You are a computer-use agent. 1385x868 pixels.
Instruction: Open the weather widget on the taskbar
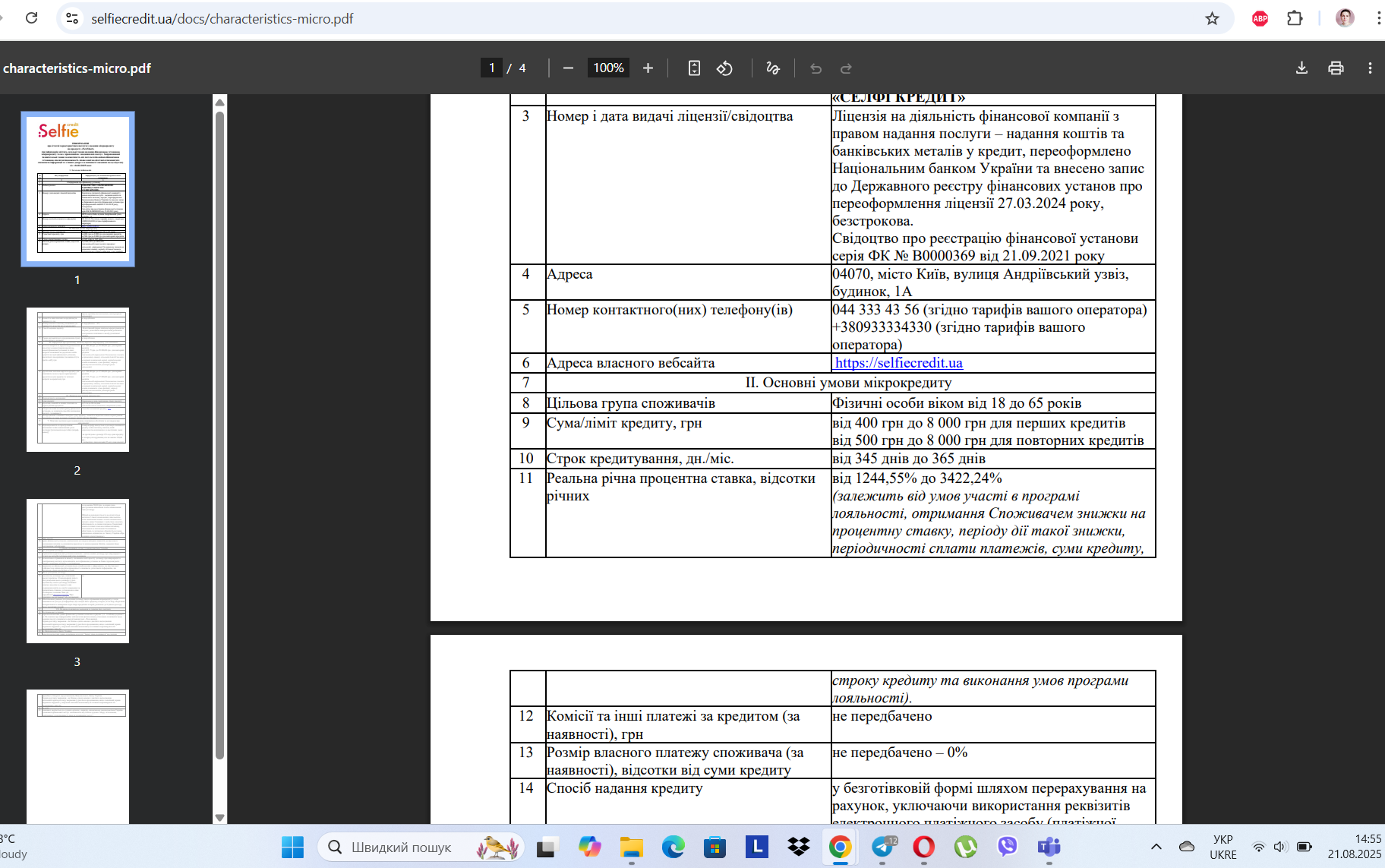14,847
